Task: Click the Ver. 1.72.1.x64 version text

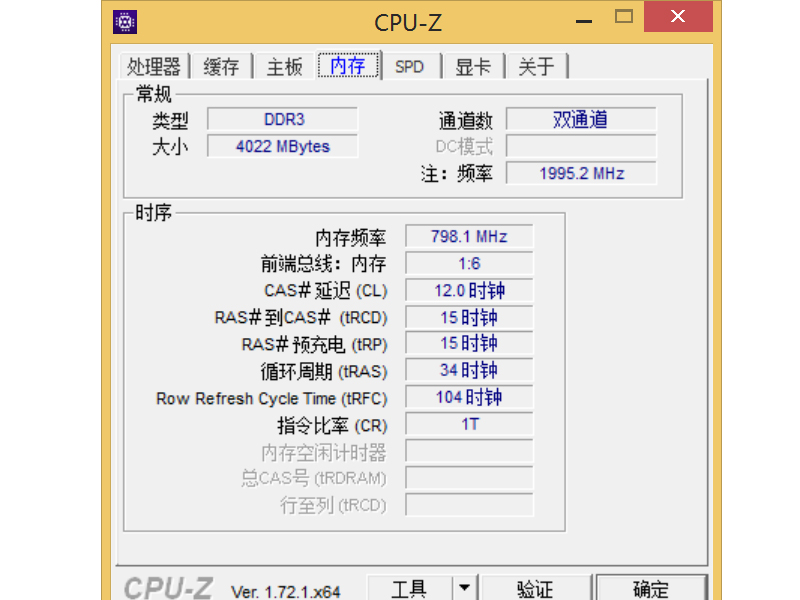Action: (x=286, y=592)
